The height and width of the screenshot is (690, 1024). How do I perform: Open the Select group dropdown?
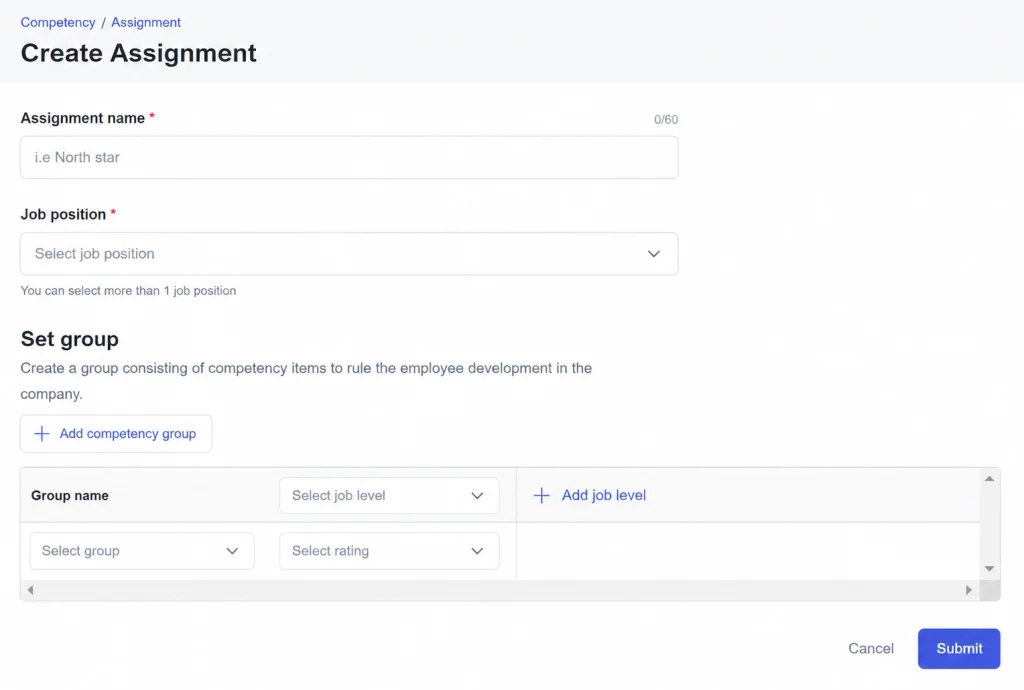pyautogui.click(x=142, y=551)
